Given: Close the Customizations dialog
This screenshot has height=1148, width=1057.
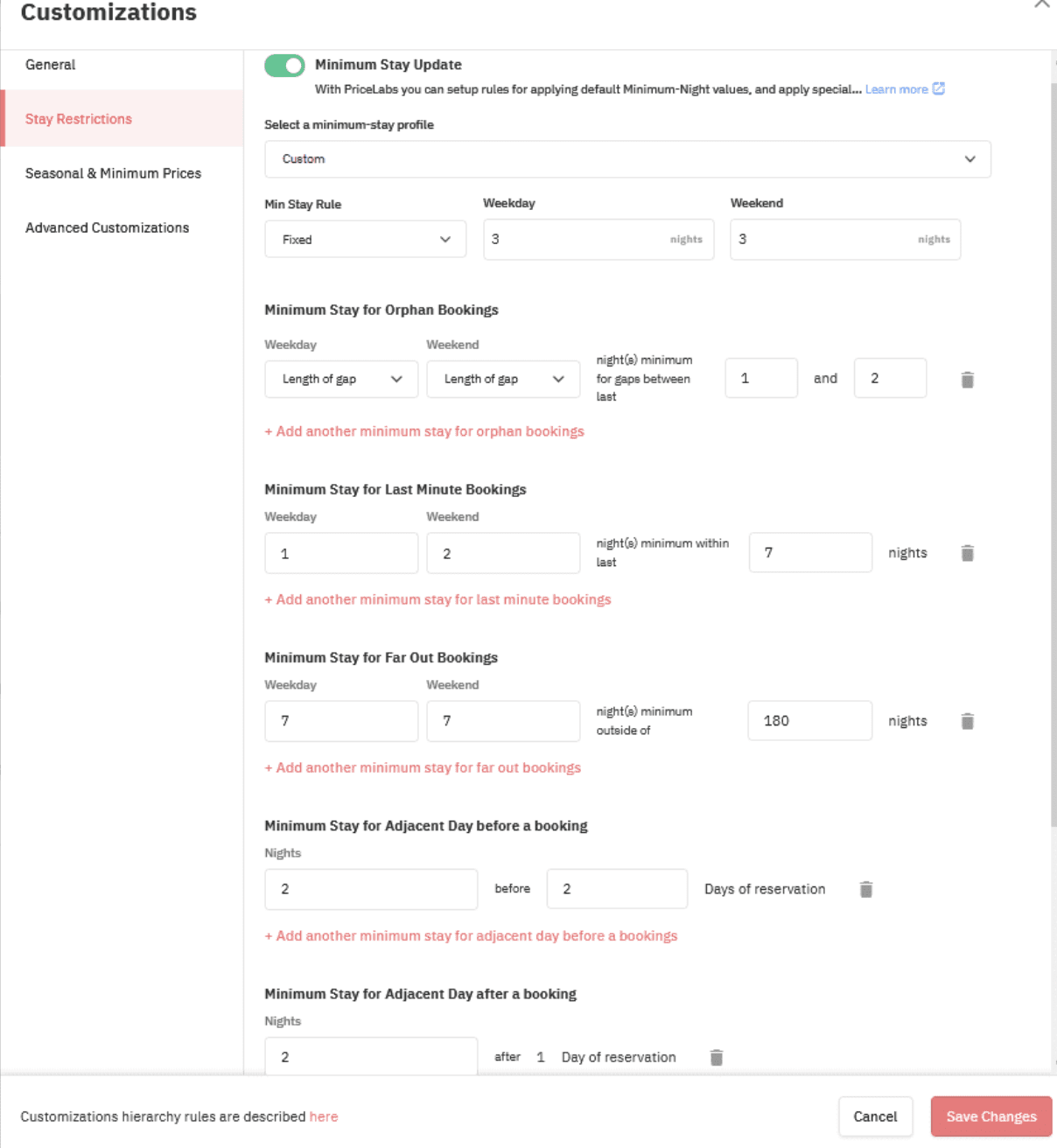Looking at the screenshot, I should coord(1041,4).
